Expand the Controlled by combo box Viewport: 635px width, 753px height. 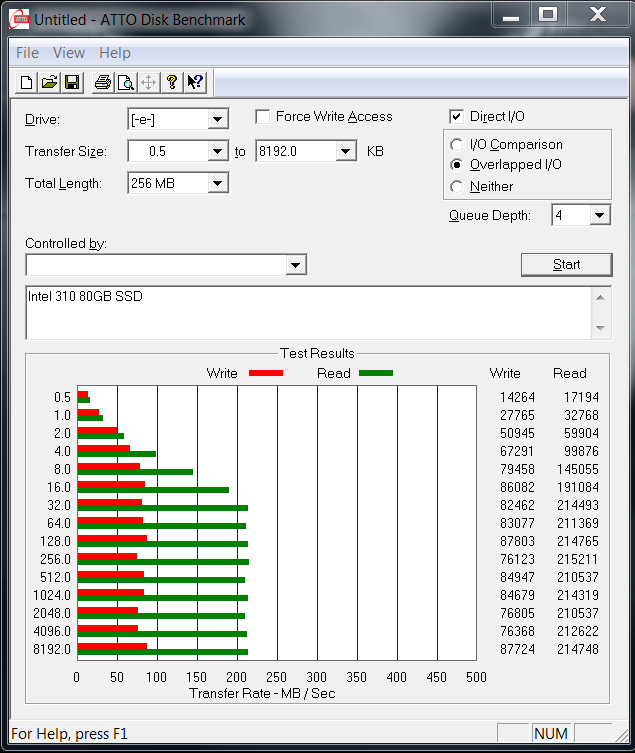[x=296, y=265]
